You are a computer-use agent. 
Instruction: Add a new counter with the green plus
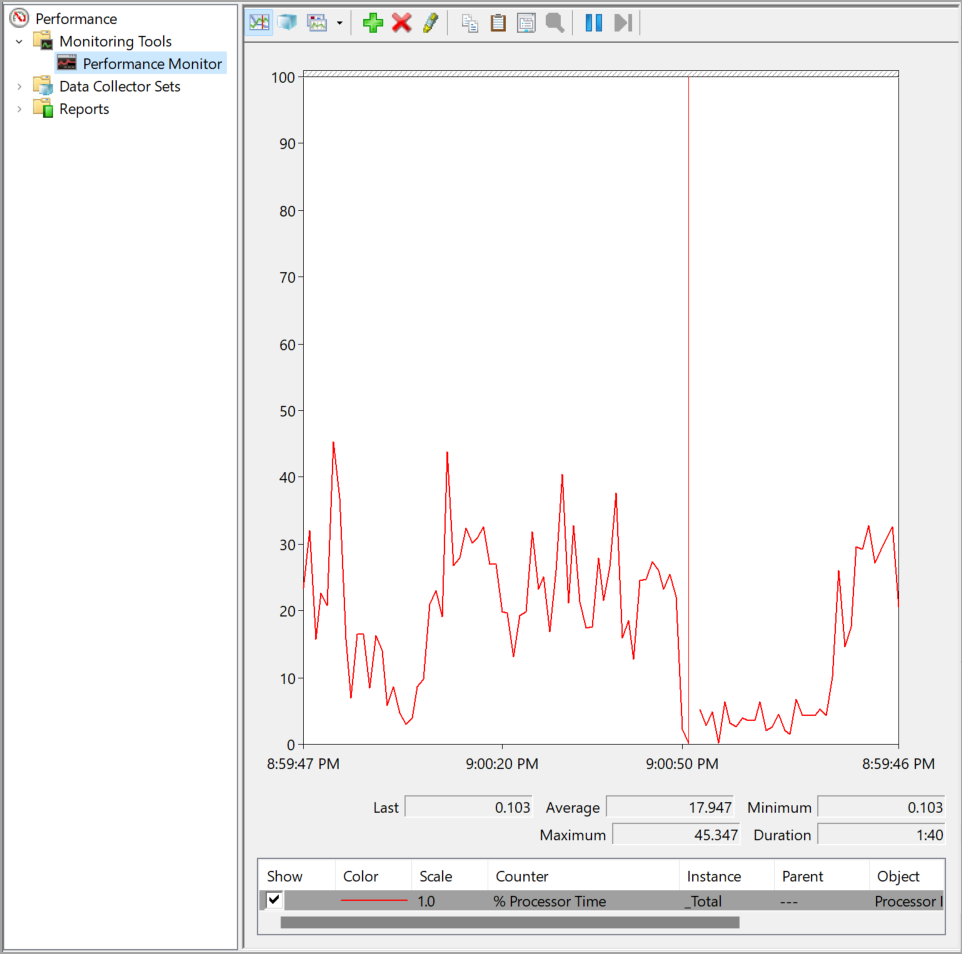[373, 22]
